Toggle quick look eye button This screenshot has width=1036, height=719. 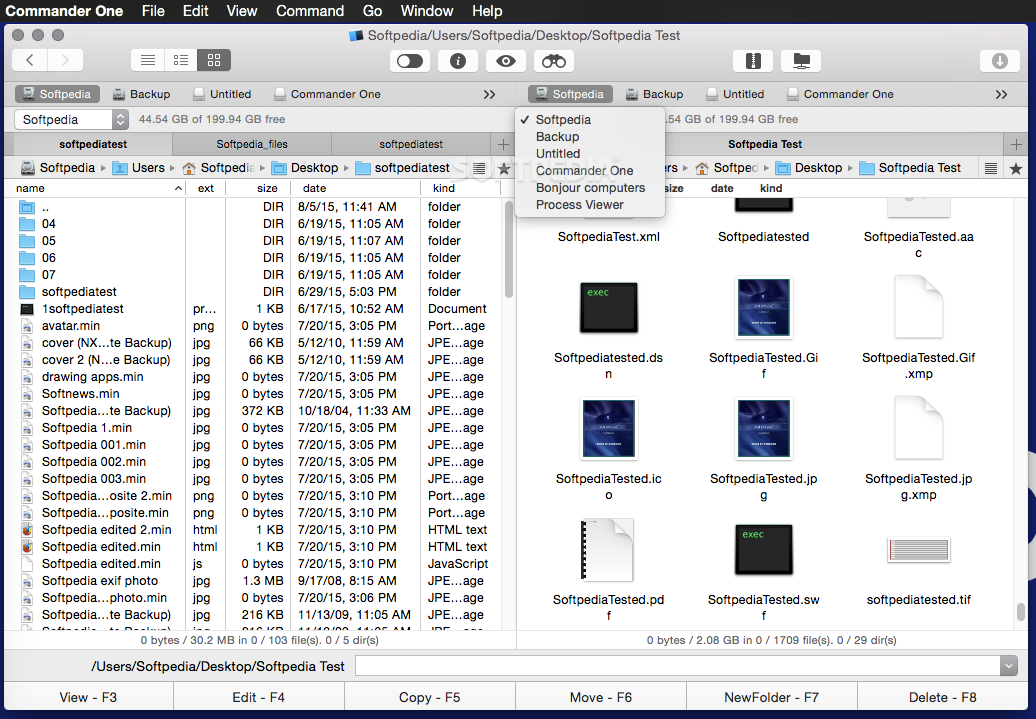pyautogui.click(x=506, y=61)
